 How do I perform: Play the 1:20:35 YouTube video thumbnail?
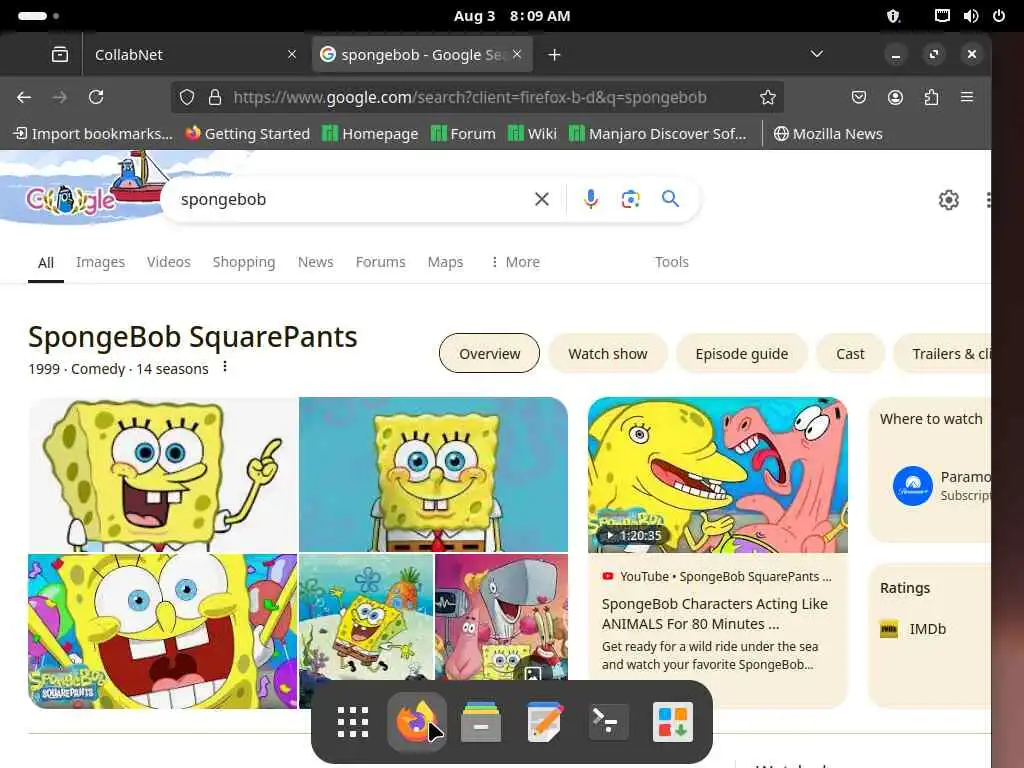718,475
